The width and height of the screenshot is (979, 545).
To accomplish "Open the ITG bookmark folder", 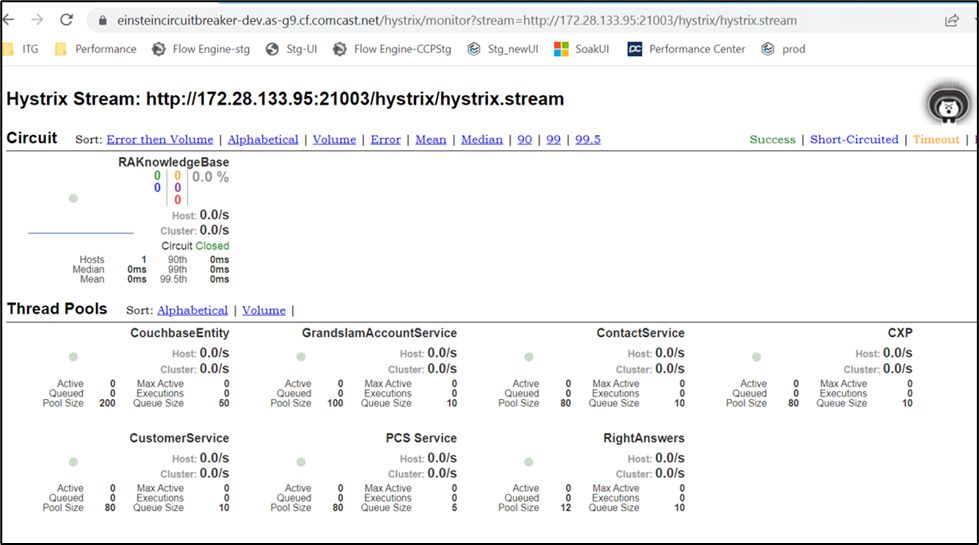I will [x=22, y=49].
